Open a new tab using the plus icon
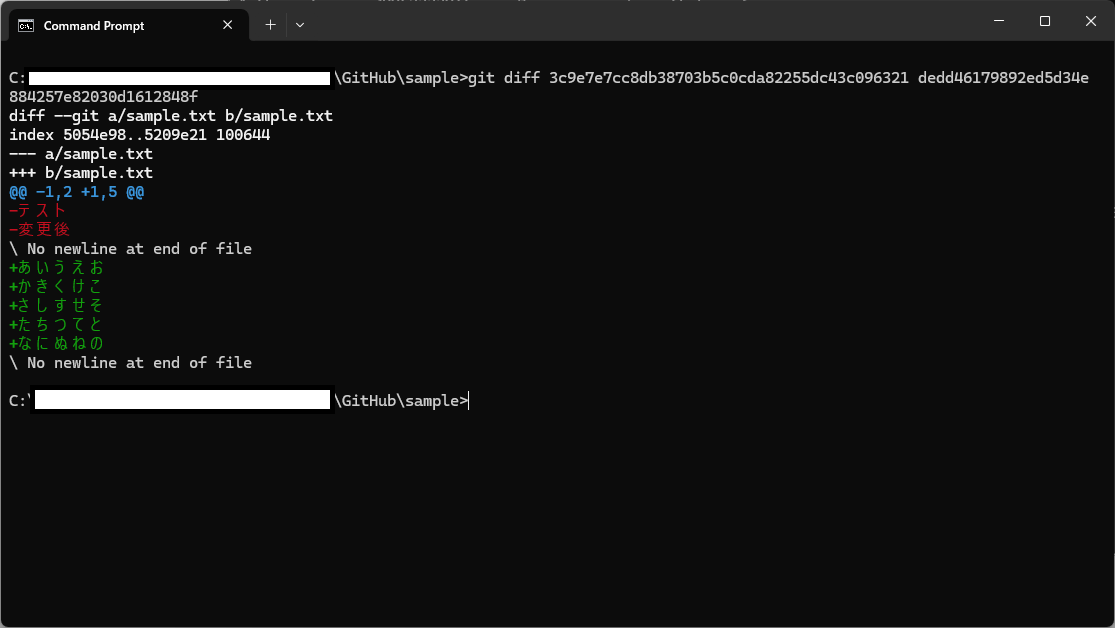1115x628 pixels. click(268, 25)
